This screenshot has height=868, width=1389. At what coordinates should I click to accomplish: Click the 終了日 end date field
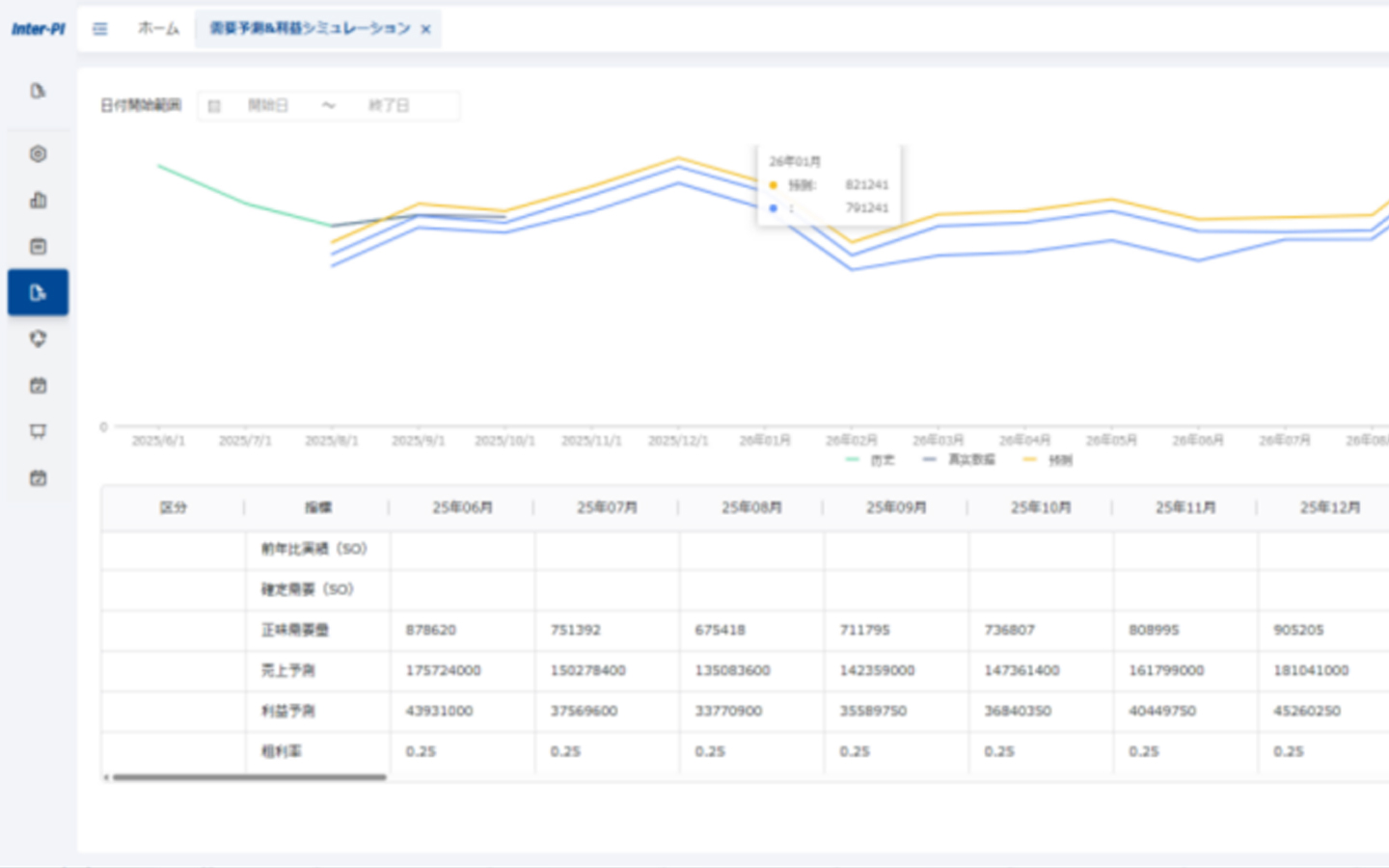point(389,105)
